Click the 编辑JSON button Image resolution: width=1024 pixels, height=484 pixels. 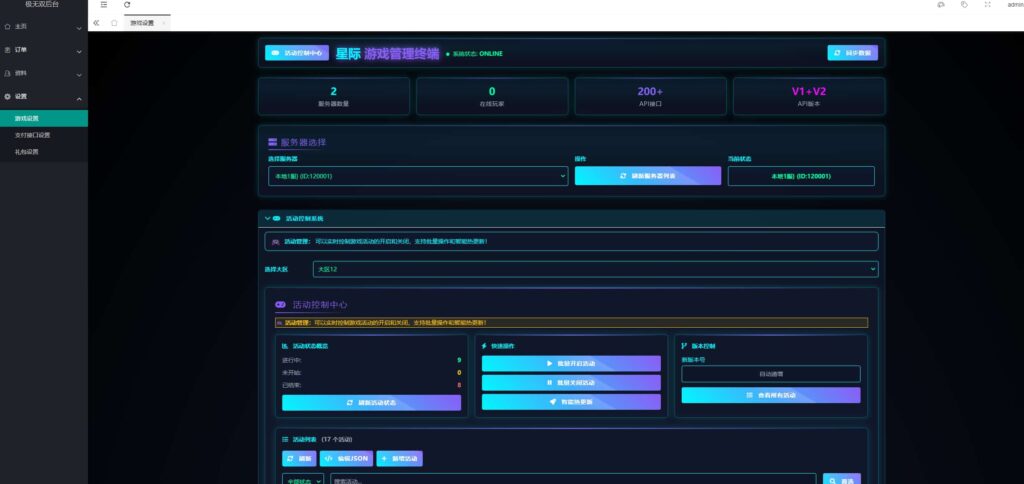point(345,458)
